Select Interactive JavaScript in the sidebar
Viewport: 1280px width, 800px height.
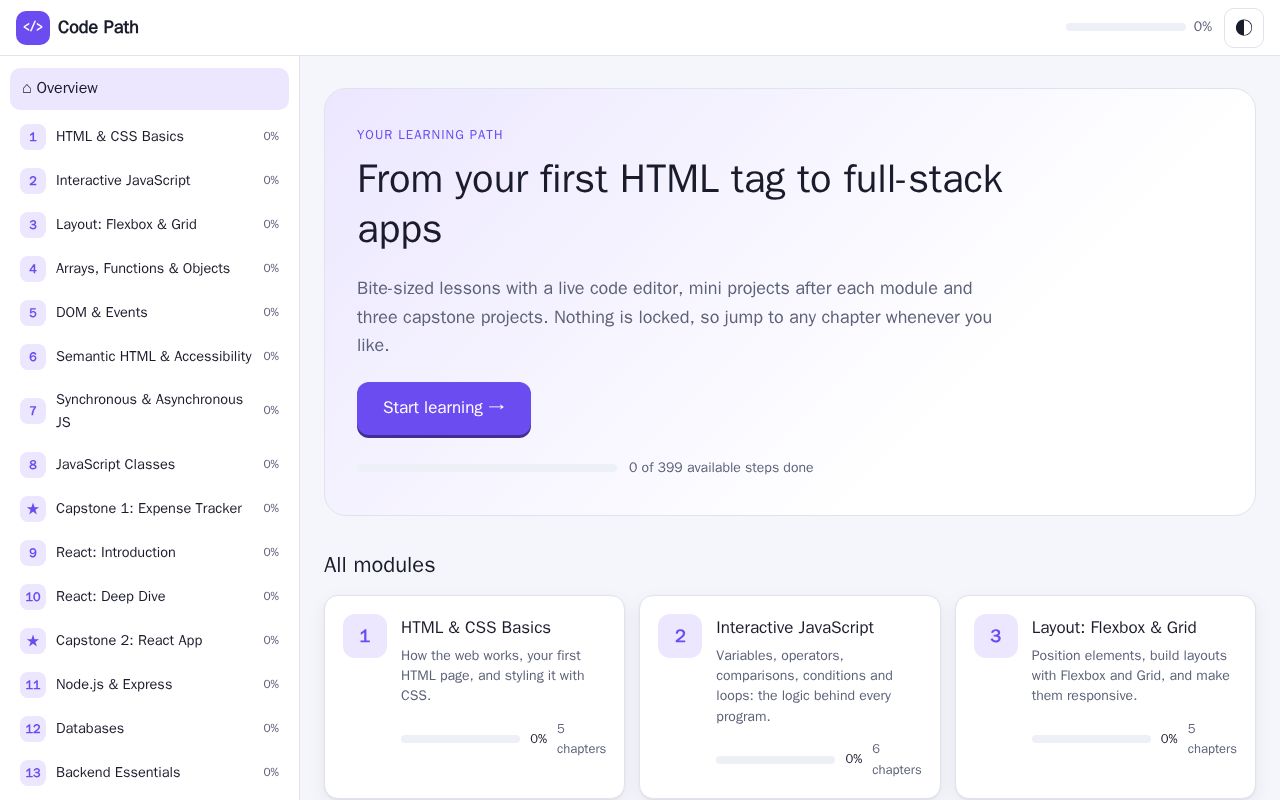click(x=149, y=181)
